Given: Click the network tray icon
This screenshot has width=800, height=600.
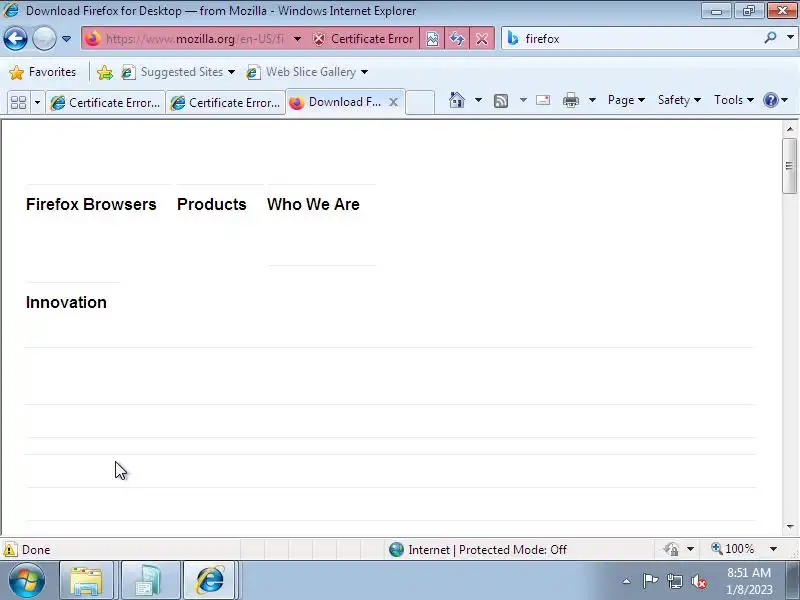Looking at the screenshot, I should (x=675, y=581).
